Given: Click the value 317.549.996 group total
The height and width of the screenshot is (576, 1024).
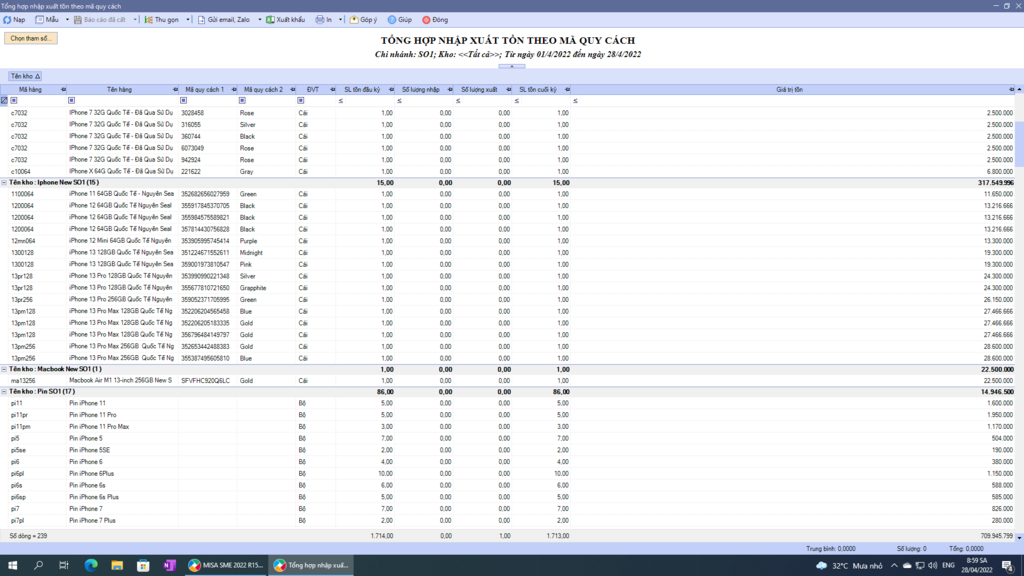Looking at the screenshot, I should point(995,183).
